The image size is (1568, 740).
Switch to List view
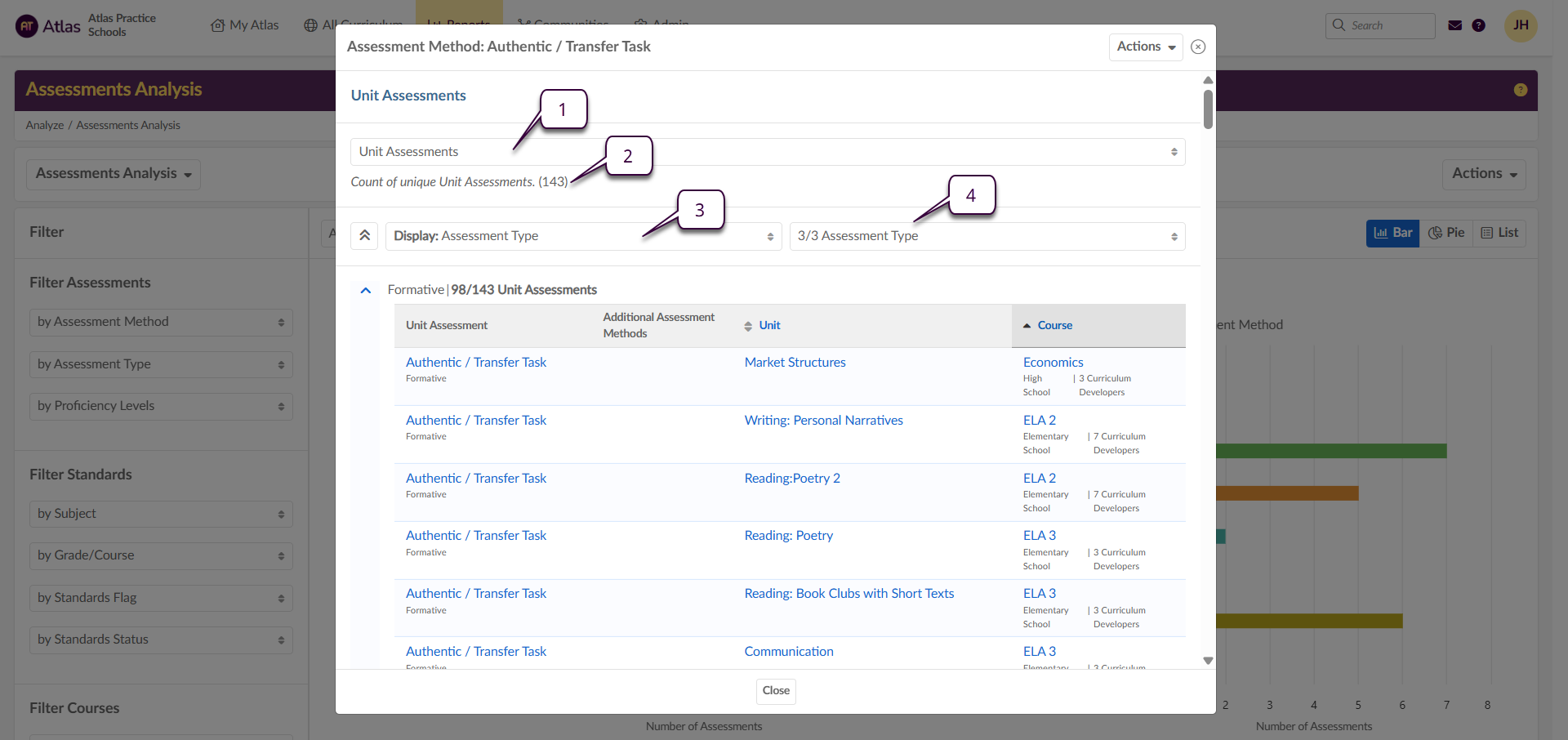tap(1499, 233)
